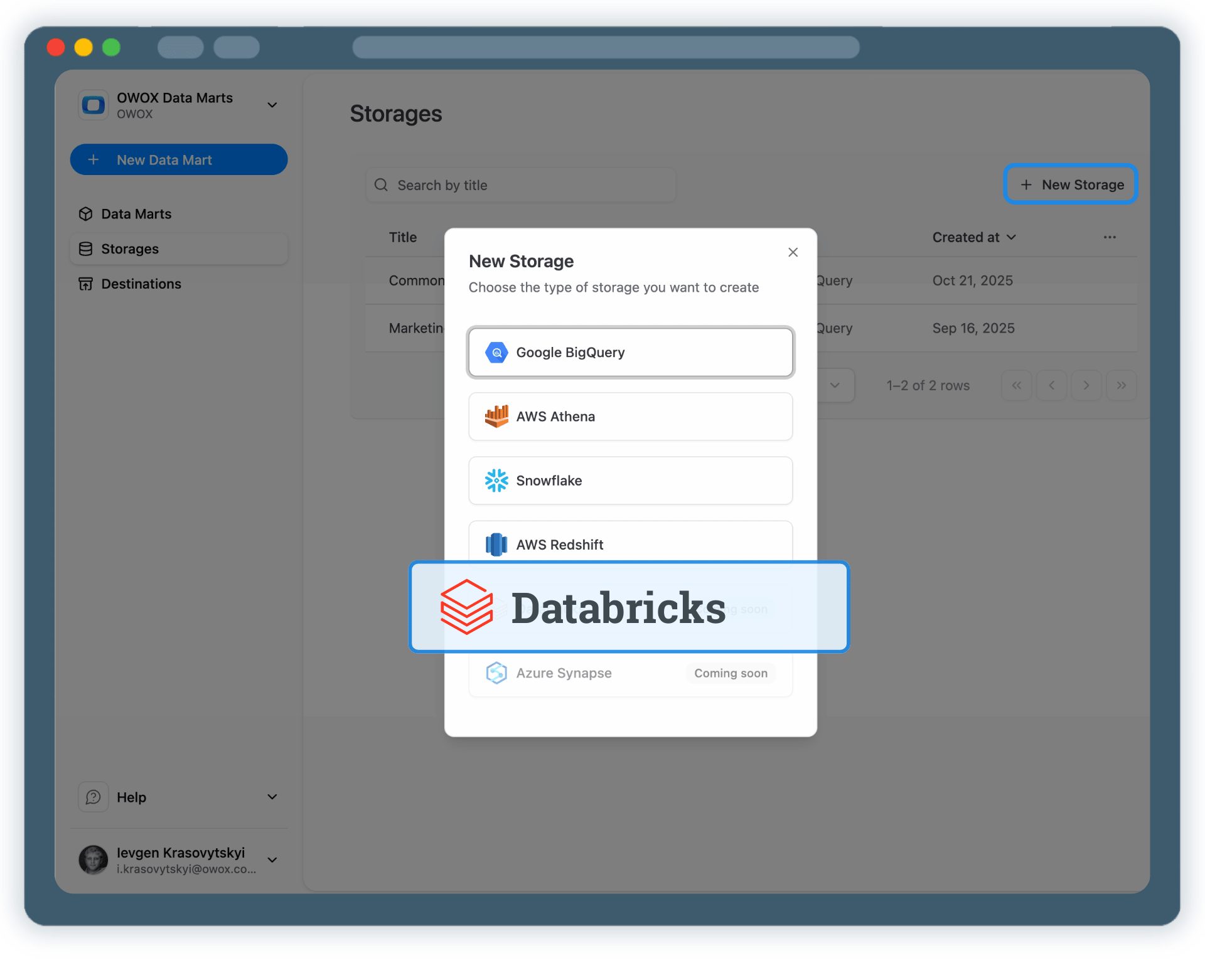Click the Help chat bubble icon

[x=94, y=797]
